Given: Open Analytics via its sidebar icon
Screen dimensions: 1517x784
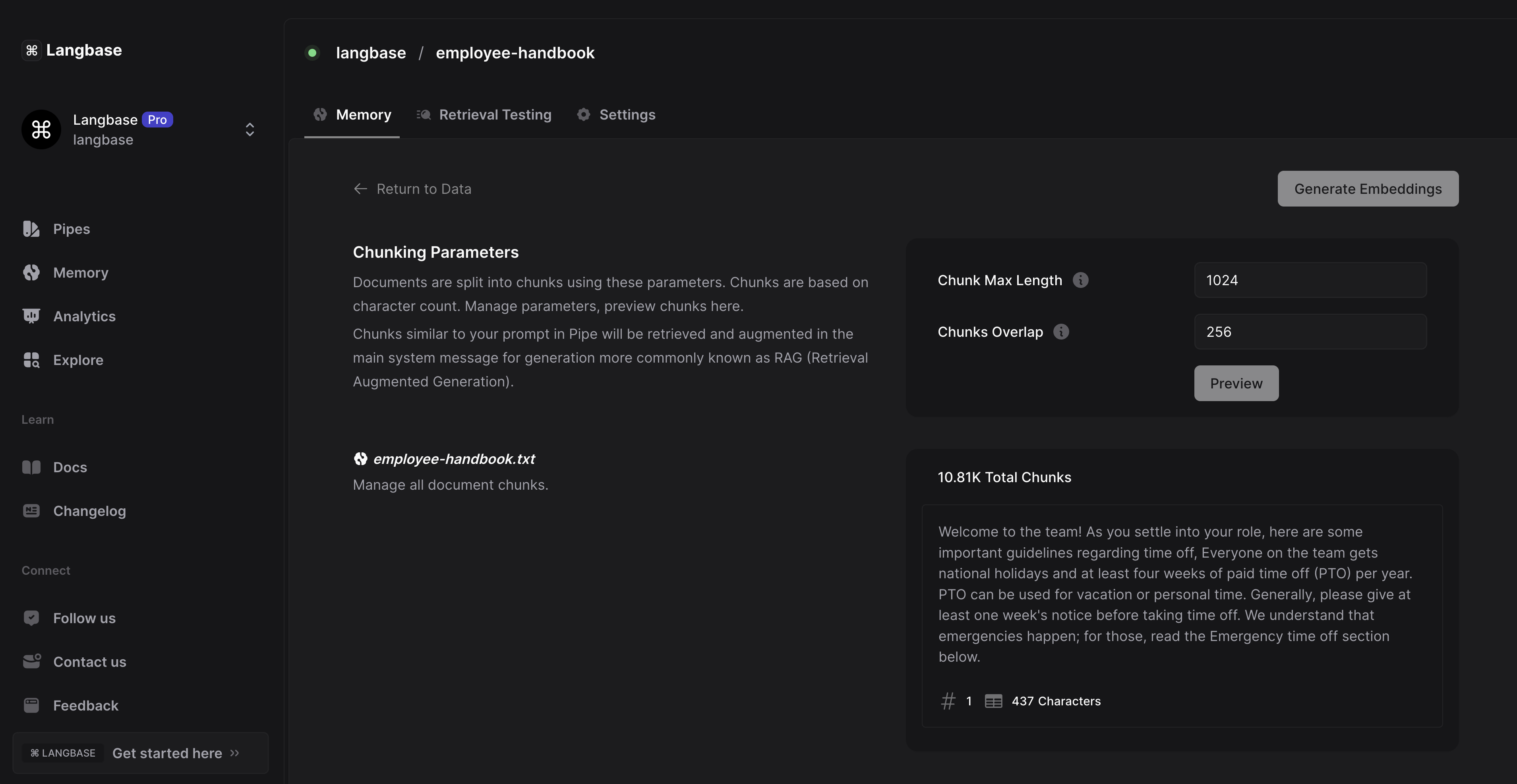Looking at the screenshot, I should pos(31,316).
